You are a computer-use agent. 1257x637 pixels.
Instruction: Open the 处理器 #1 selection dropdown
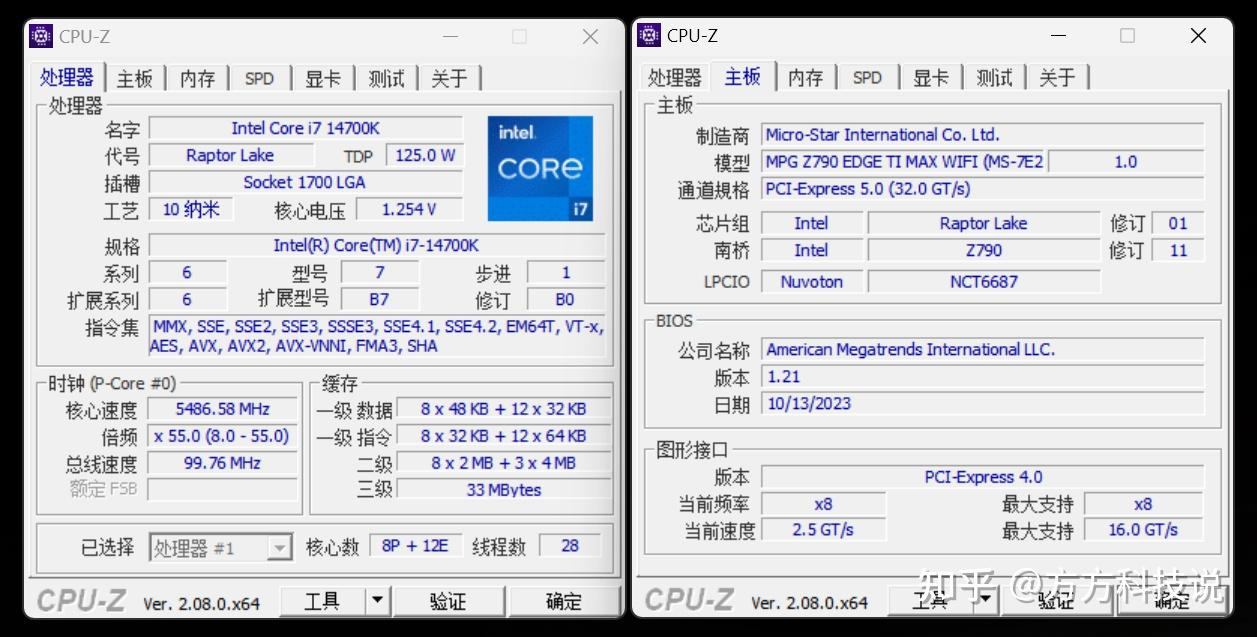tap(278, 545)
